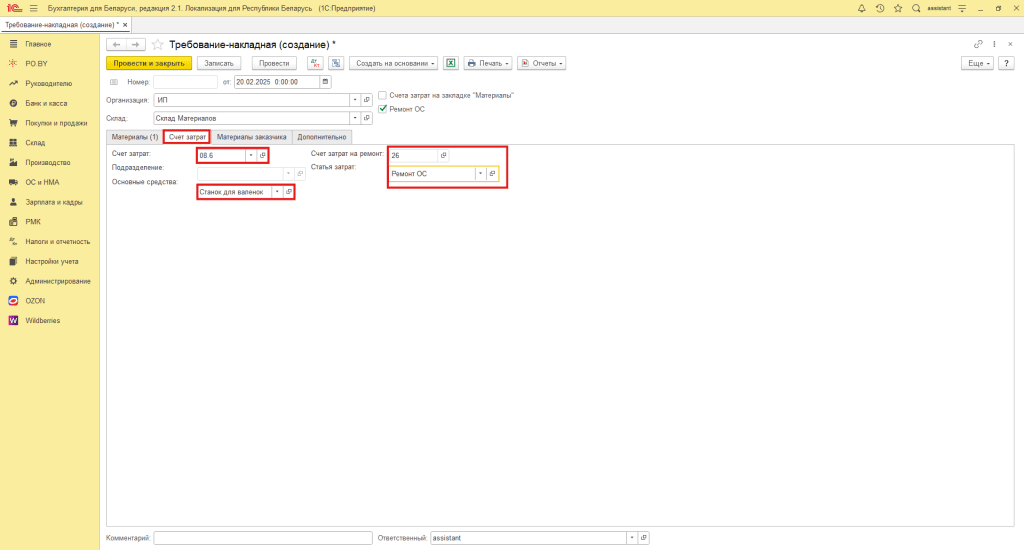Open the Зарплата и кадры section

pyautogui.click(x=54, y=202)
